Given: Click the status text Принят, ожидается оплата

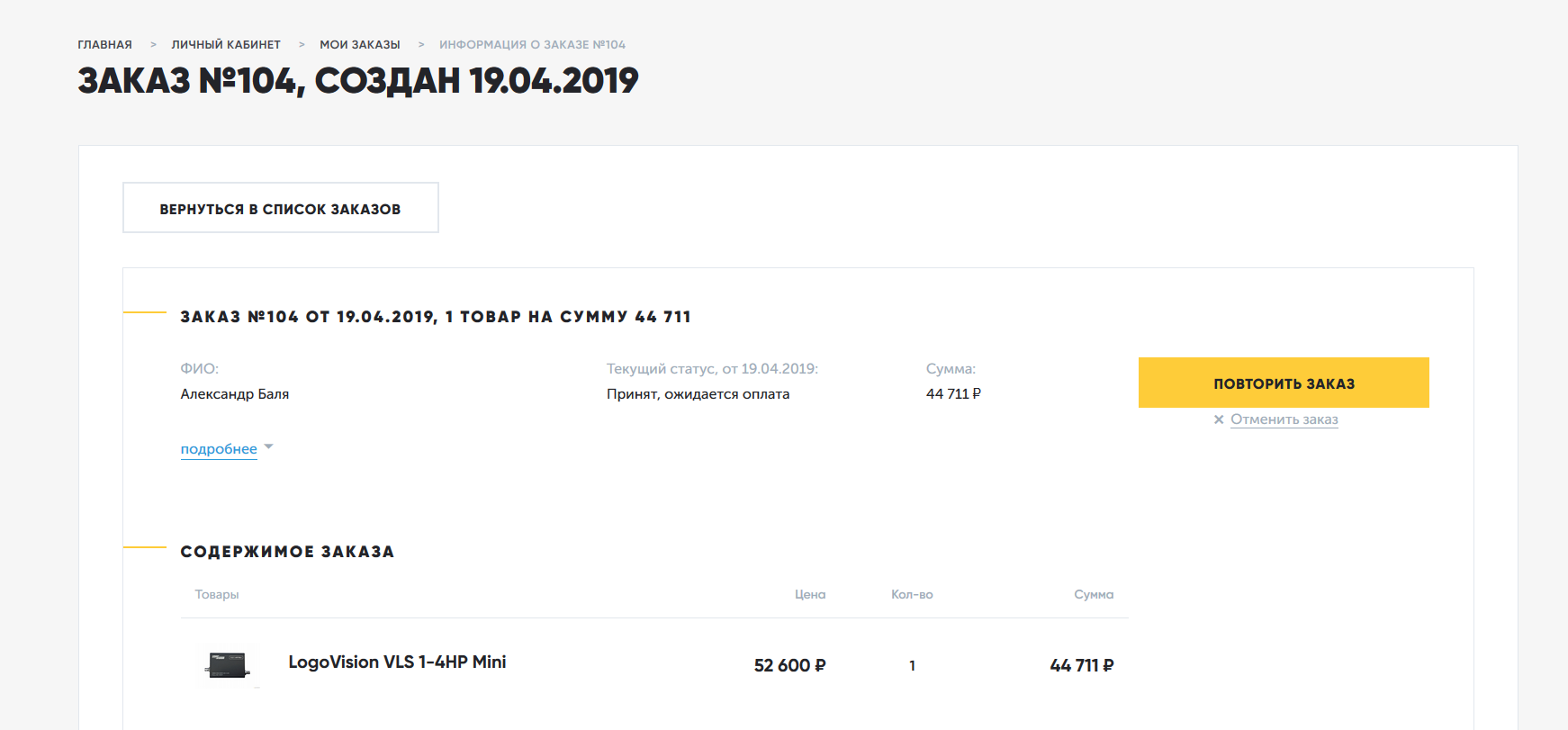Looking at the screenshot, I should [x=698, y=394].
